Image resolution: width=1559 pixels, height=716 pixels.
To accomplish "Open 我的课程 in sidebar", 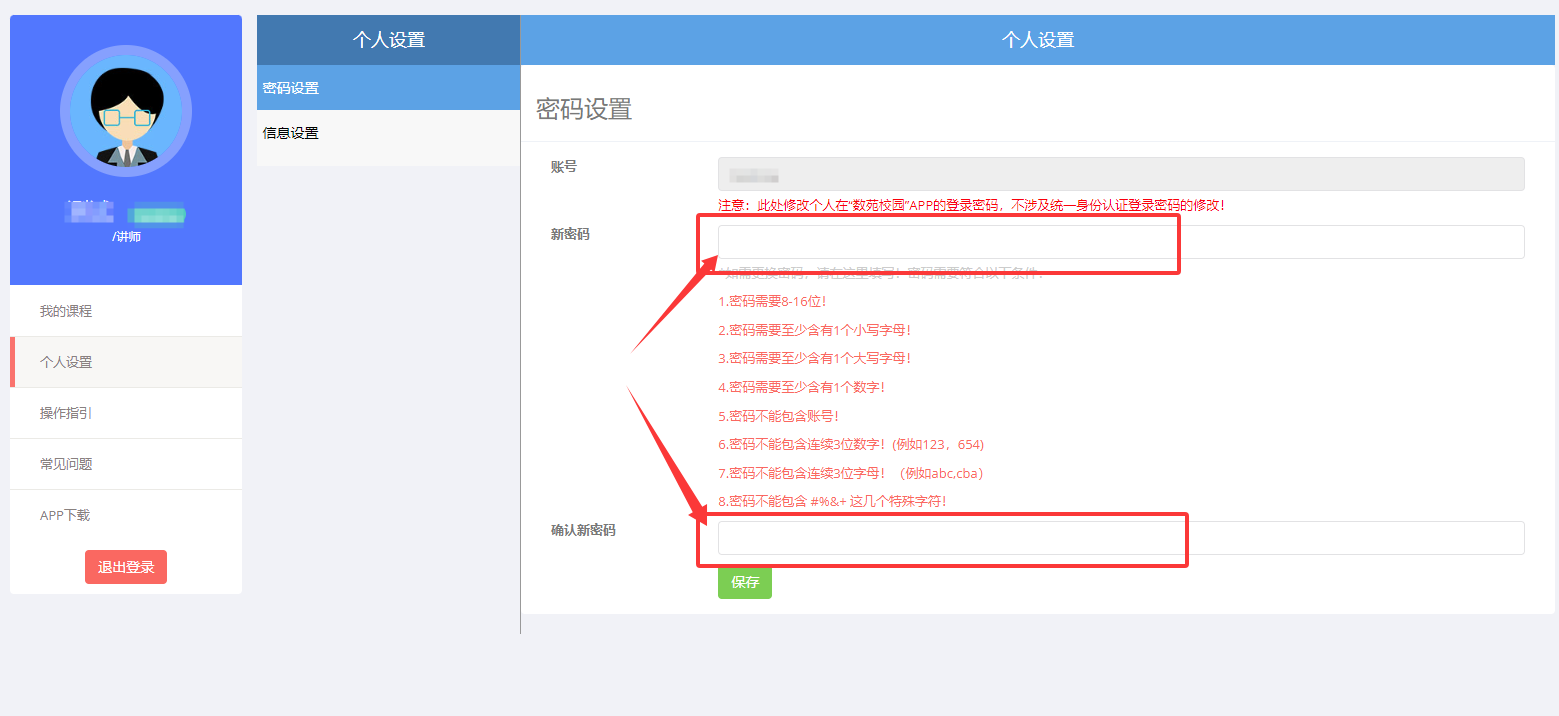I will coord(126,311).
